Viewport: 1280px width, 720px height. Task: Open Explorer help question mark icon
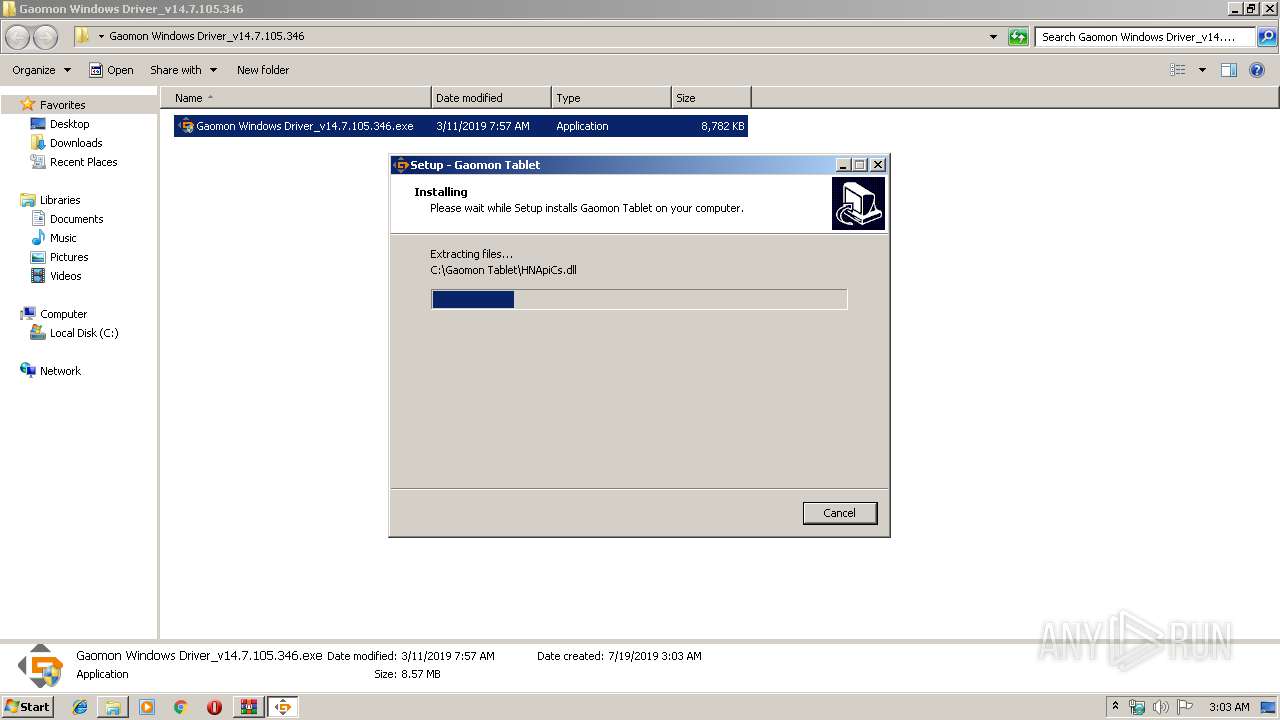pos(1258,70)
